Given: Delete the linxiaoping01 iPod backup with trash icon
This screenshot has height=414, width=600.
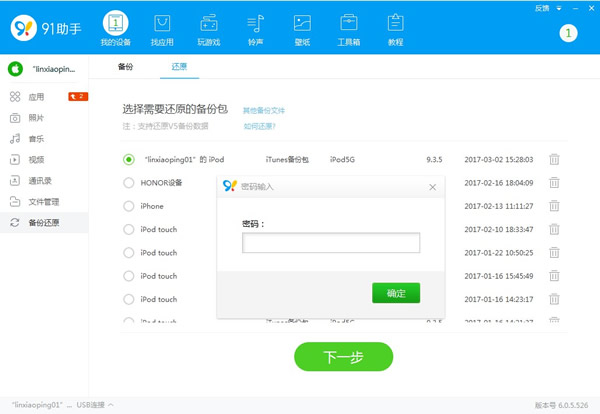Looking at the screenshot, I should point(554,159).
